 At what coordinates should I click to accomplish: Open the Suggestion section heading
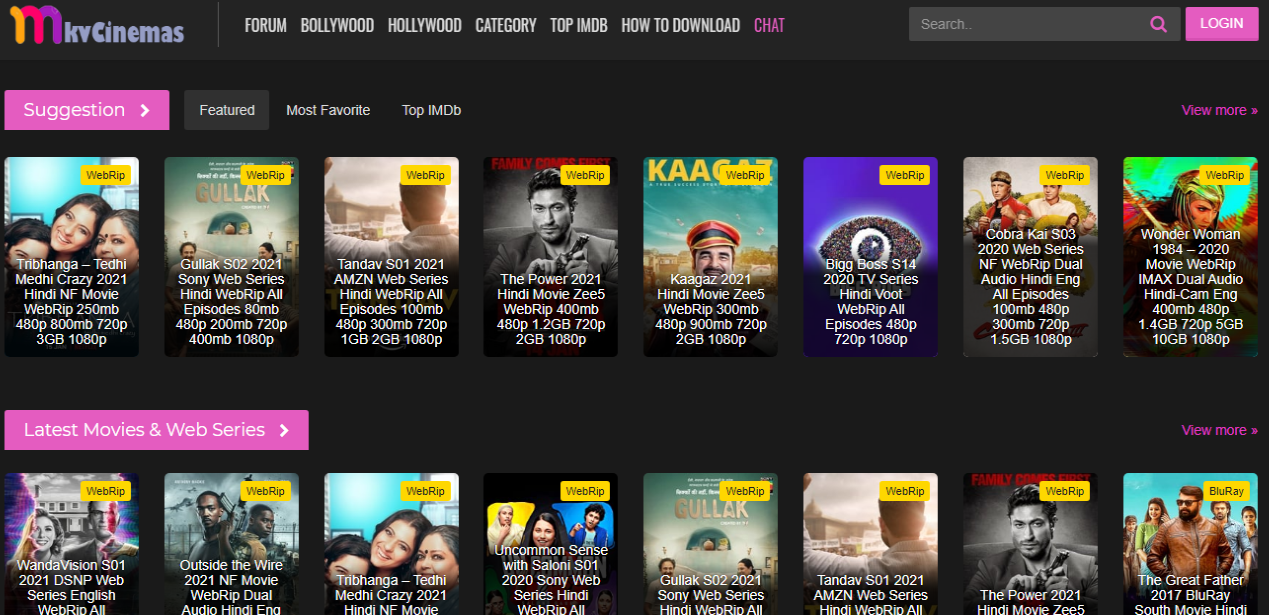coord(87,110)
